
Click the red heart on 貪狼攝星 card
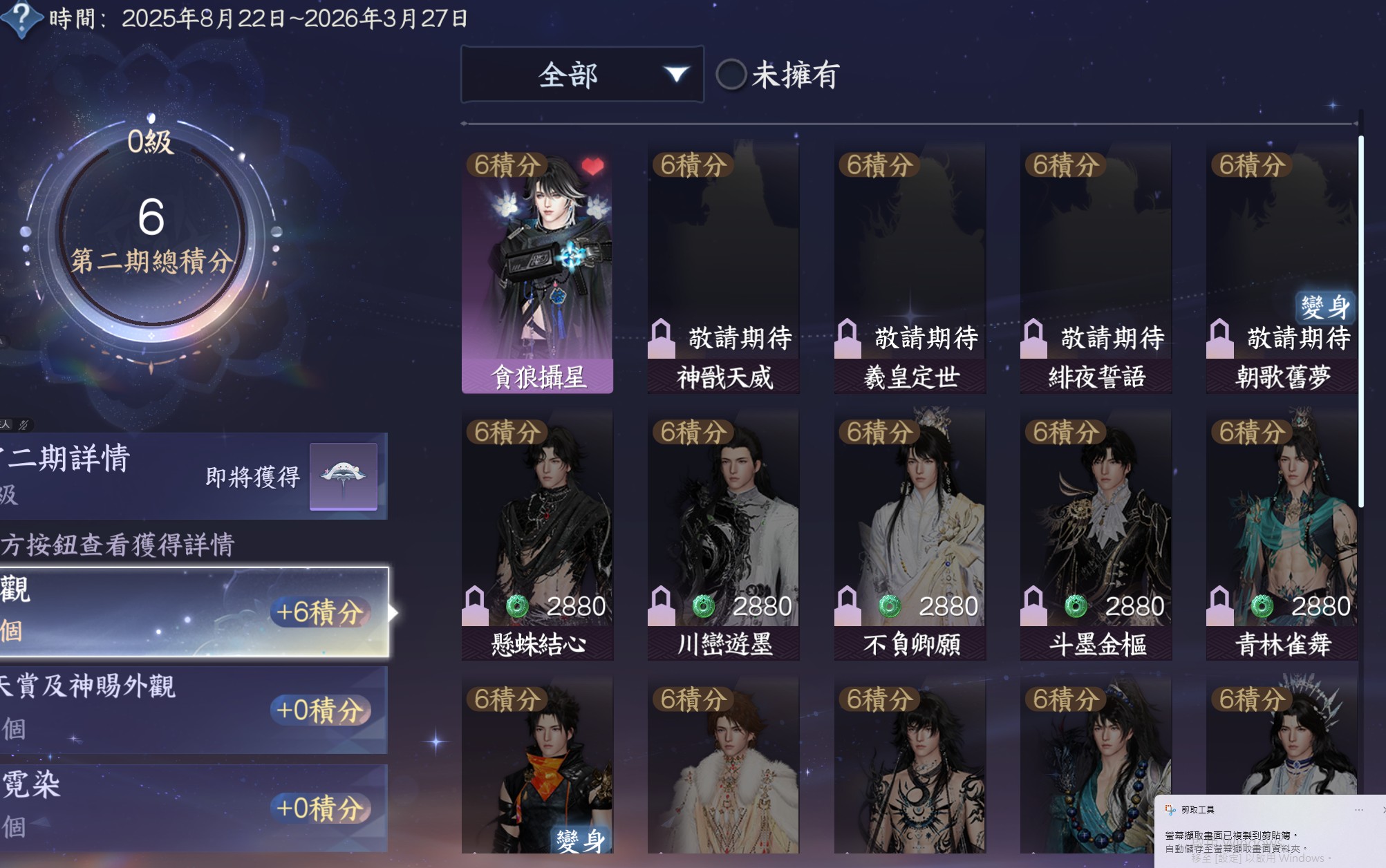coord(592,166)
